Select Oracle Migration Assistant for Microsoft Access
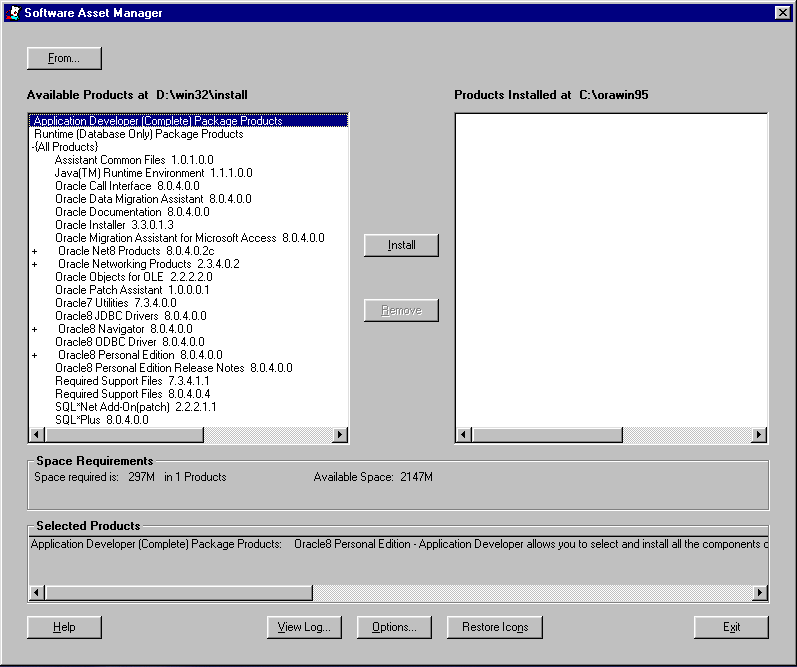797x667 pixels. point(190,237)
